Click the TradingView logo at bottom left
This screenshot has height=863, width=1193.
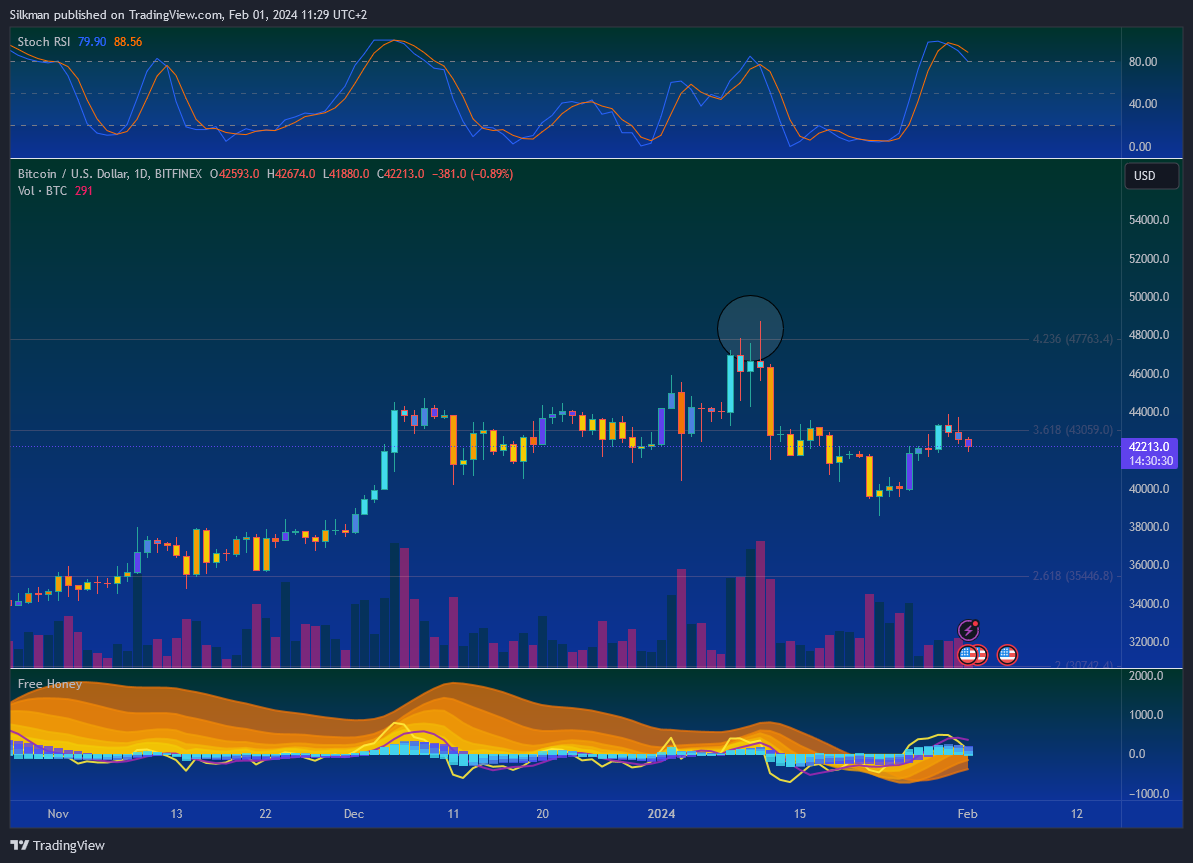[58, 845]
